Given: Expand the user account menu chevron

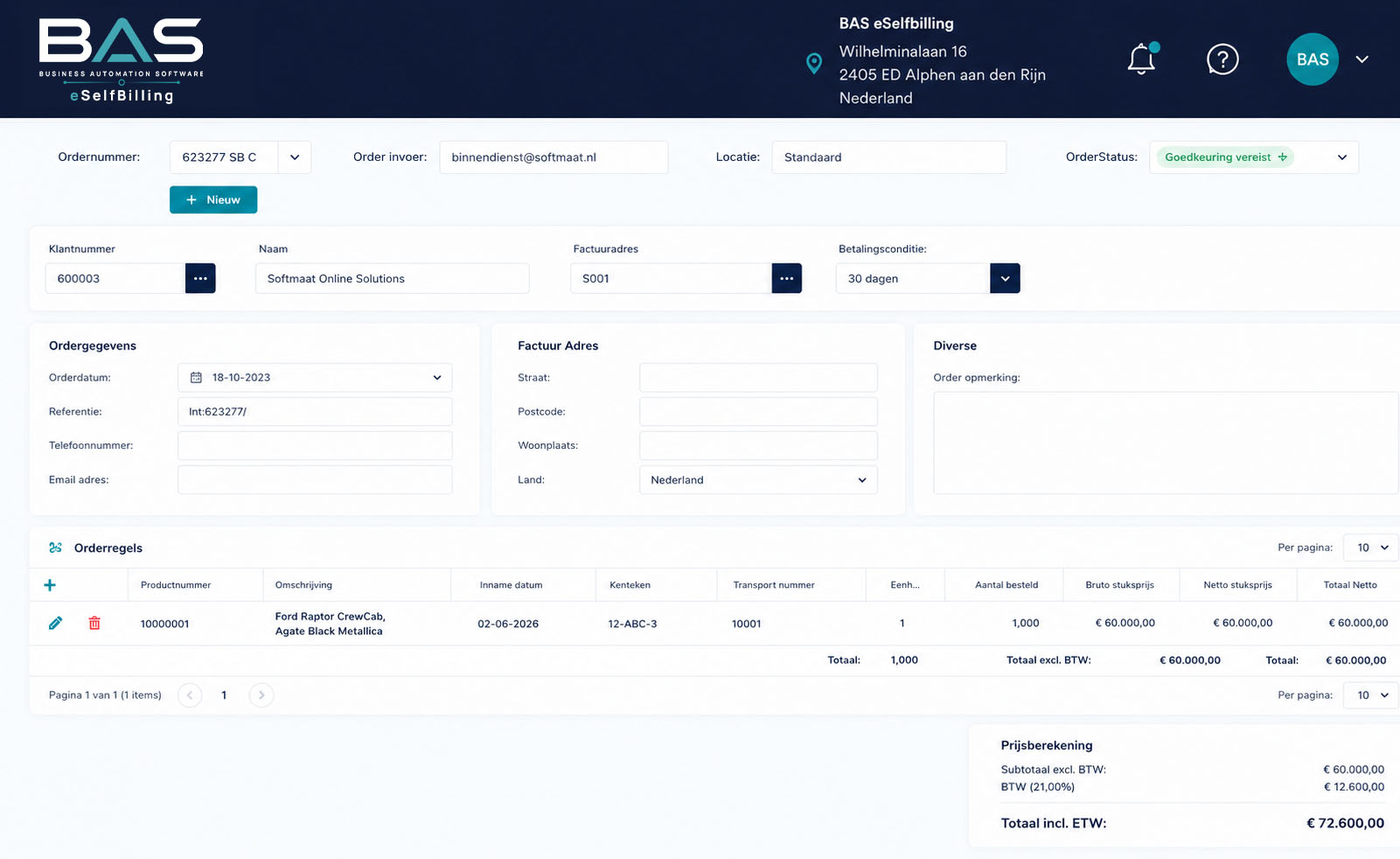Looking at the screenshot, I should (x=1362, y=59).
